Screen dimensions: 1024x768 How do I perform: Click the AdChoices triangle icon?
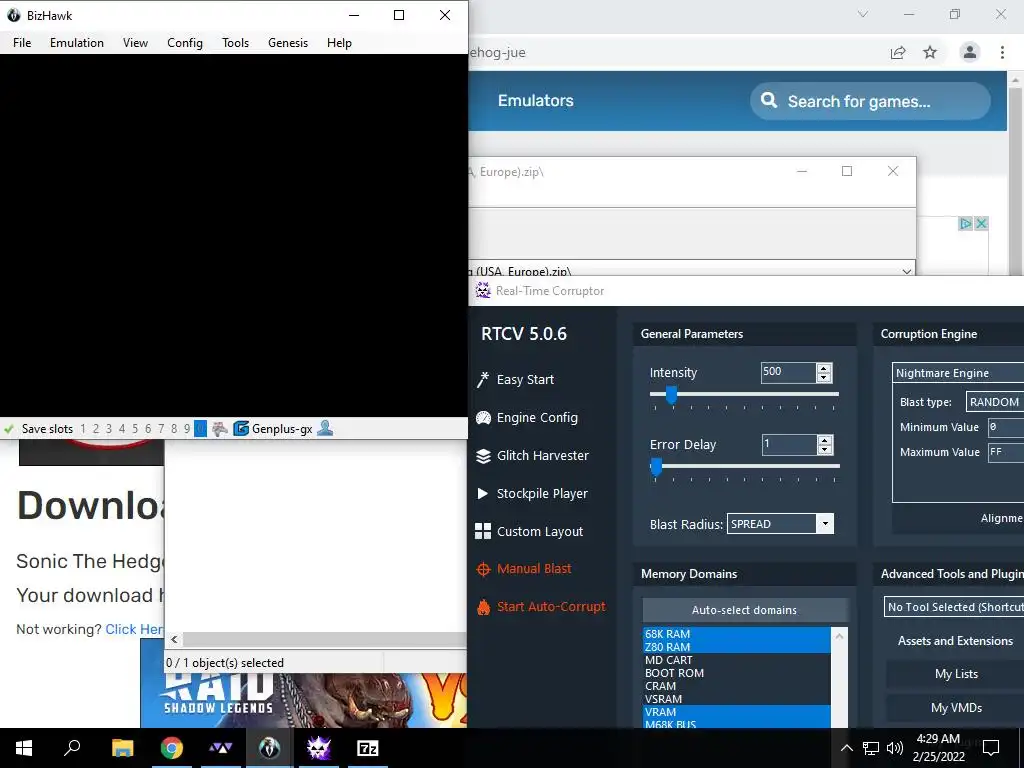966,223
